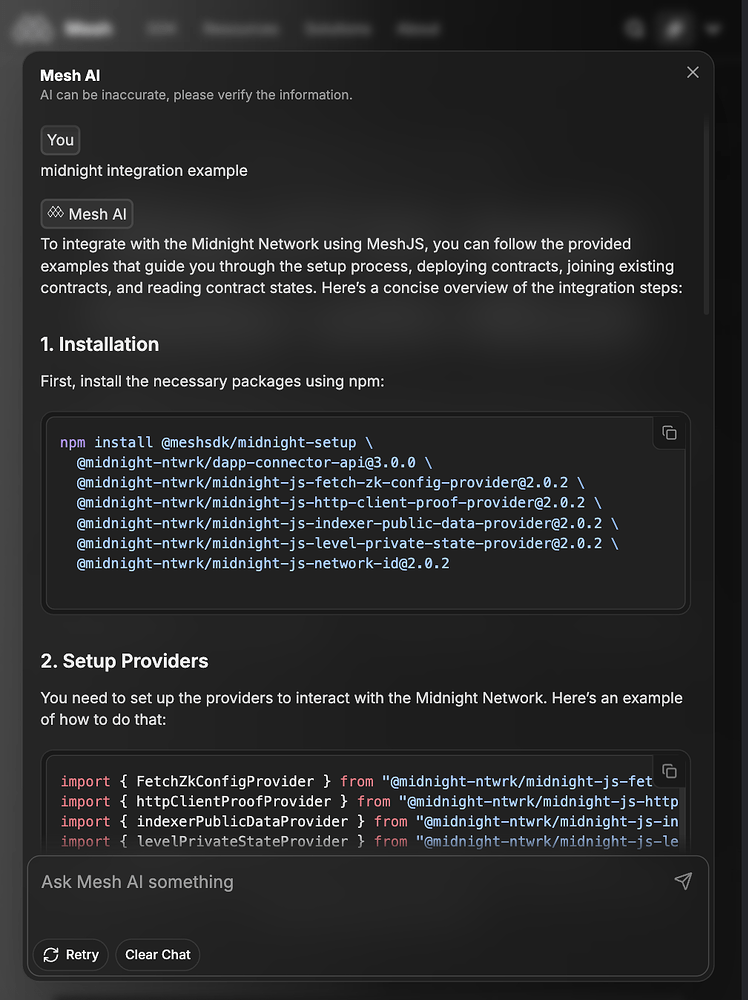Click the import indexerPublicDataProvider line

369,821
